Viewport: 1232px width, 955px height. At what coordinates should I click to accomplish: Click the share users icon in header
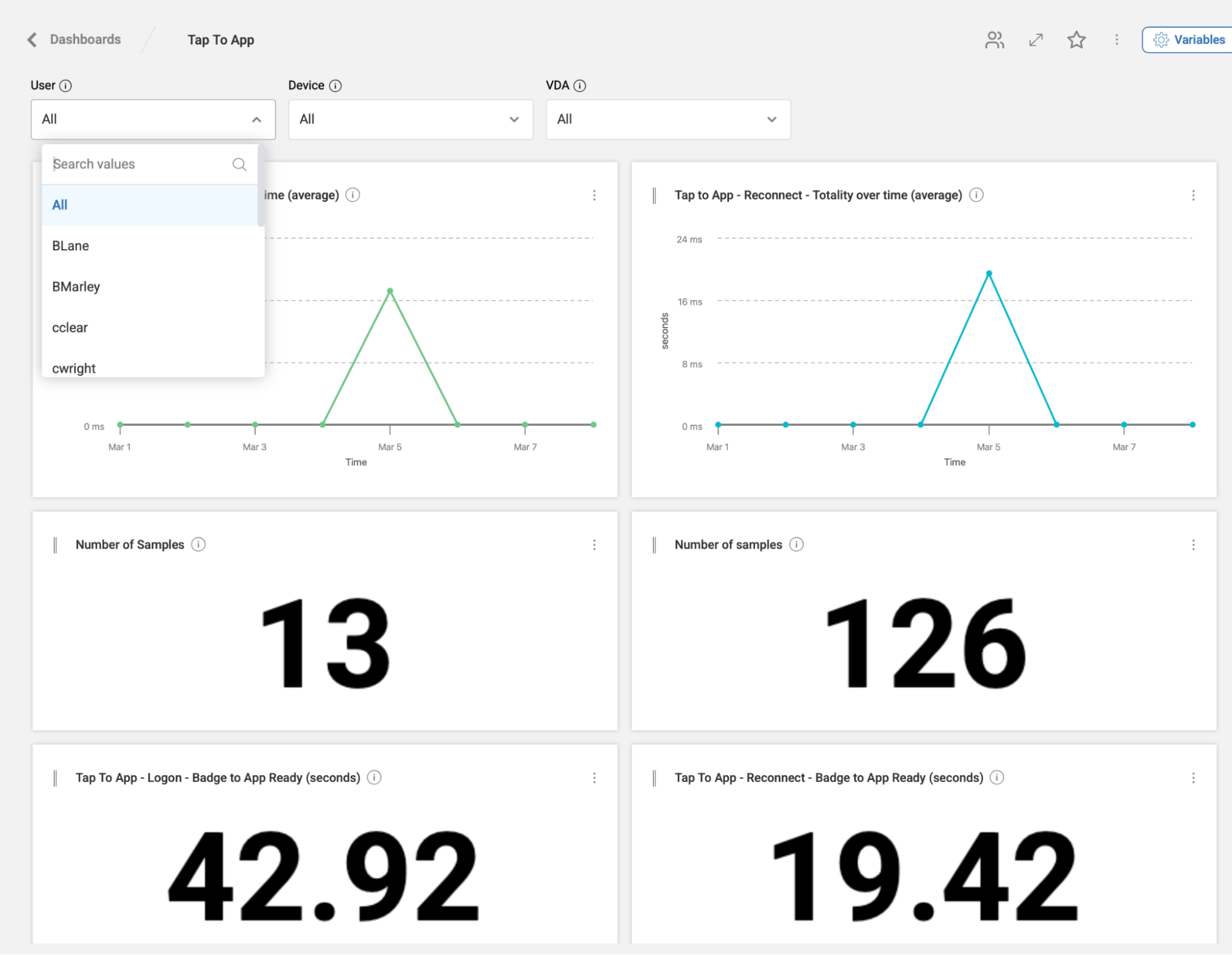tap(994, 40)
